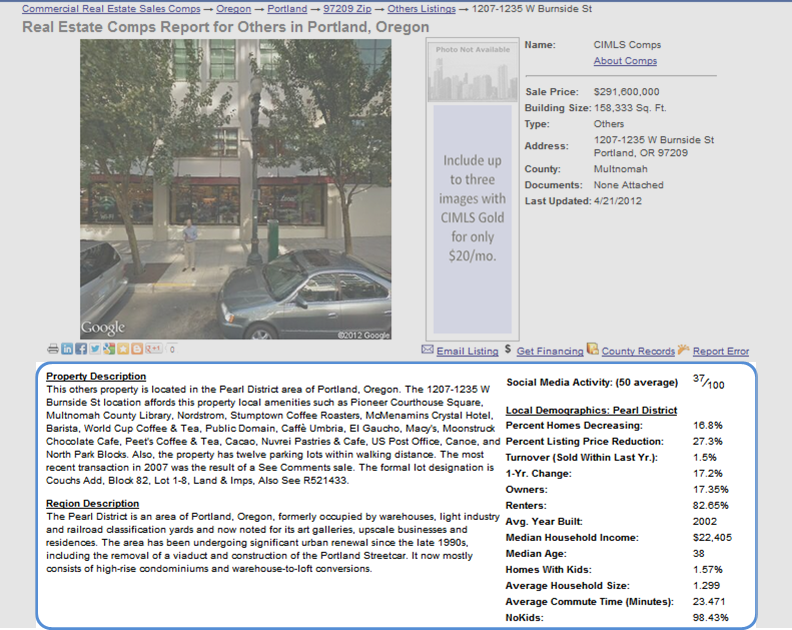The image size is (792, 630).
Task: Click Local Demographics: Pearl District heading
Action: tap(591, 410)
